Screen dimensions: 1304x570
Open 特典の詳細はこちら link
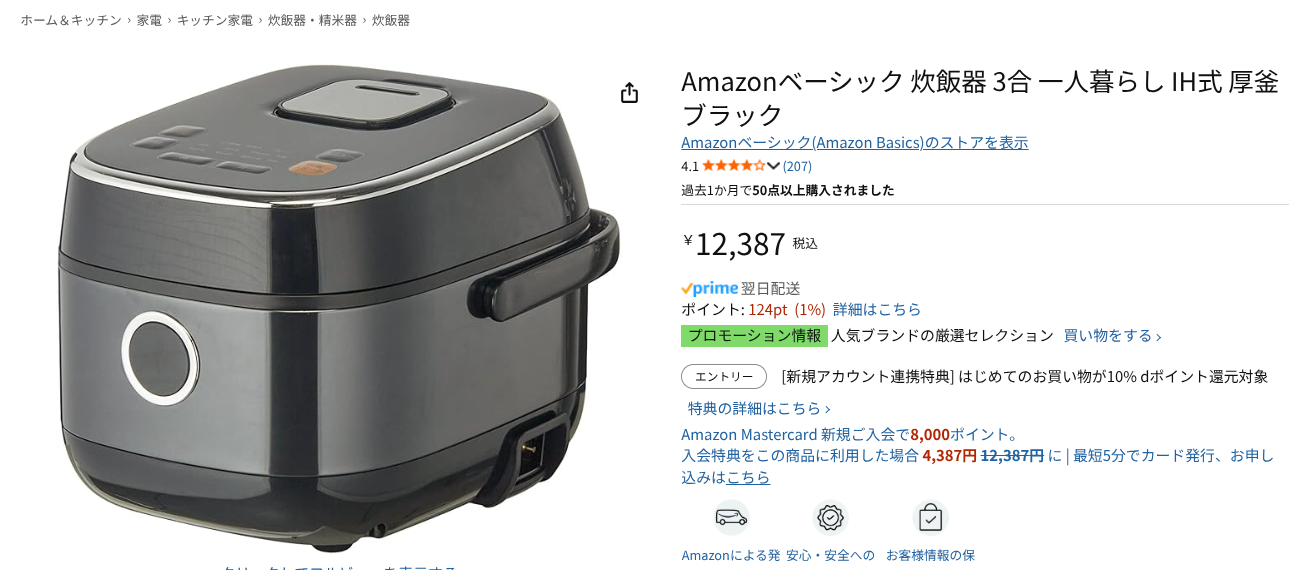[x=759, y=408]
